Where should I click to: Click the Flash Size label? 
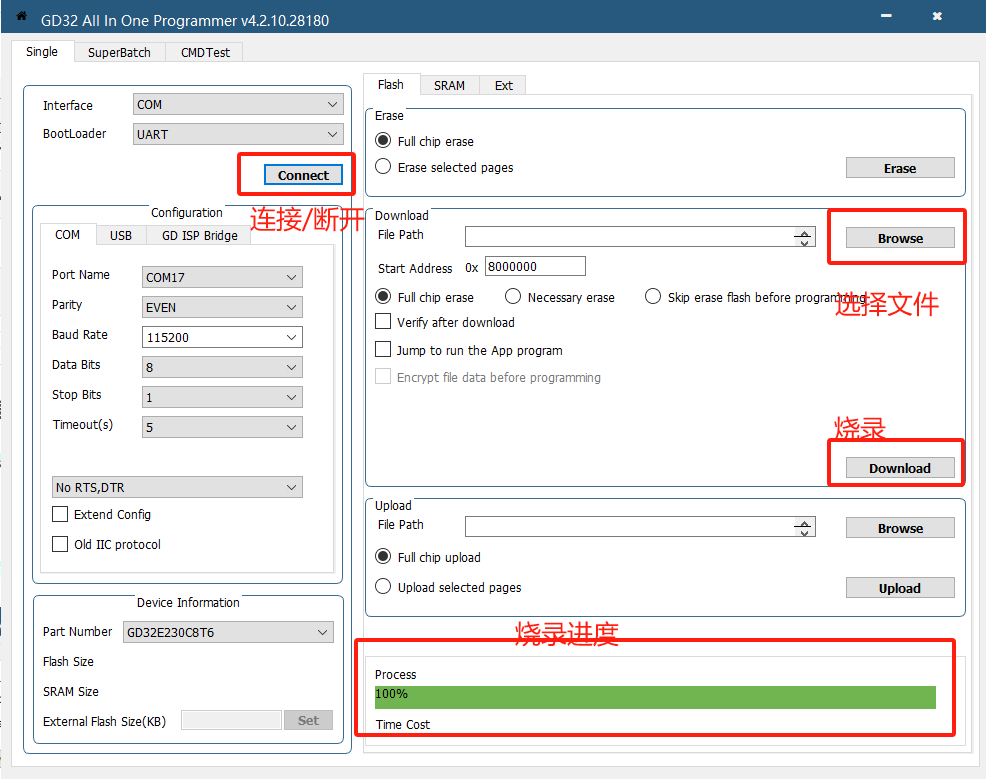tap(68, 662)
